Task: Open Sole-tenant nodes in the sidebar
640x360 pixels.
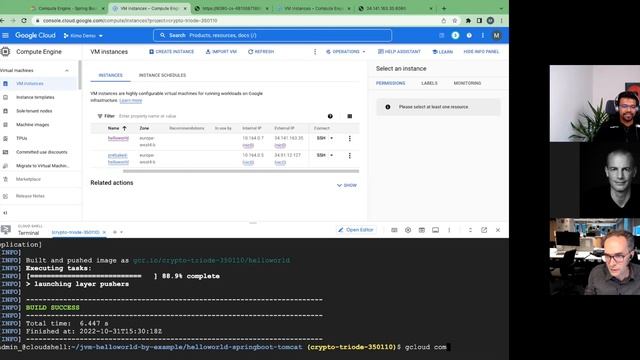Action: (x=34, y=111)
